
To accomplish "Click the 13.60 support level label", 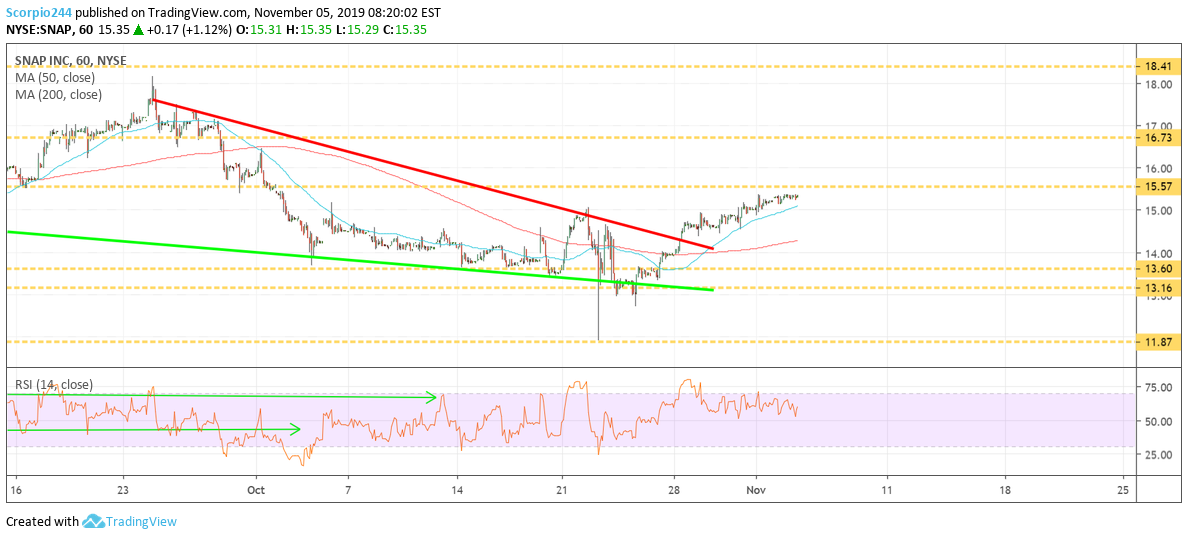I will [1155, 269].
